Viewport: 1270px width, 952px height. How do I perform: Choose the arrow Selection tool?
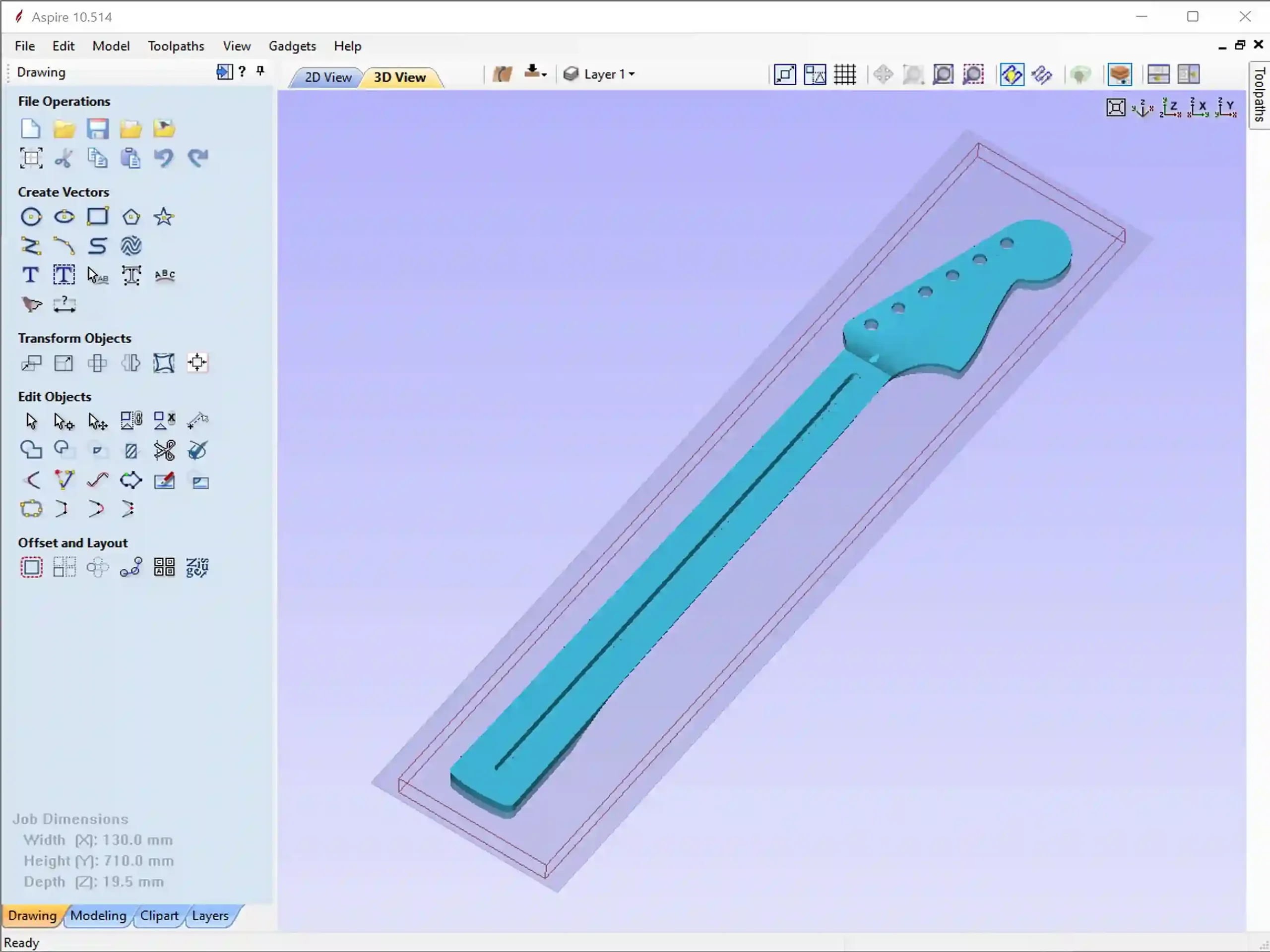tap(31, 422)
